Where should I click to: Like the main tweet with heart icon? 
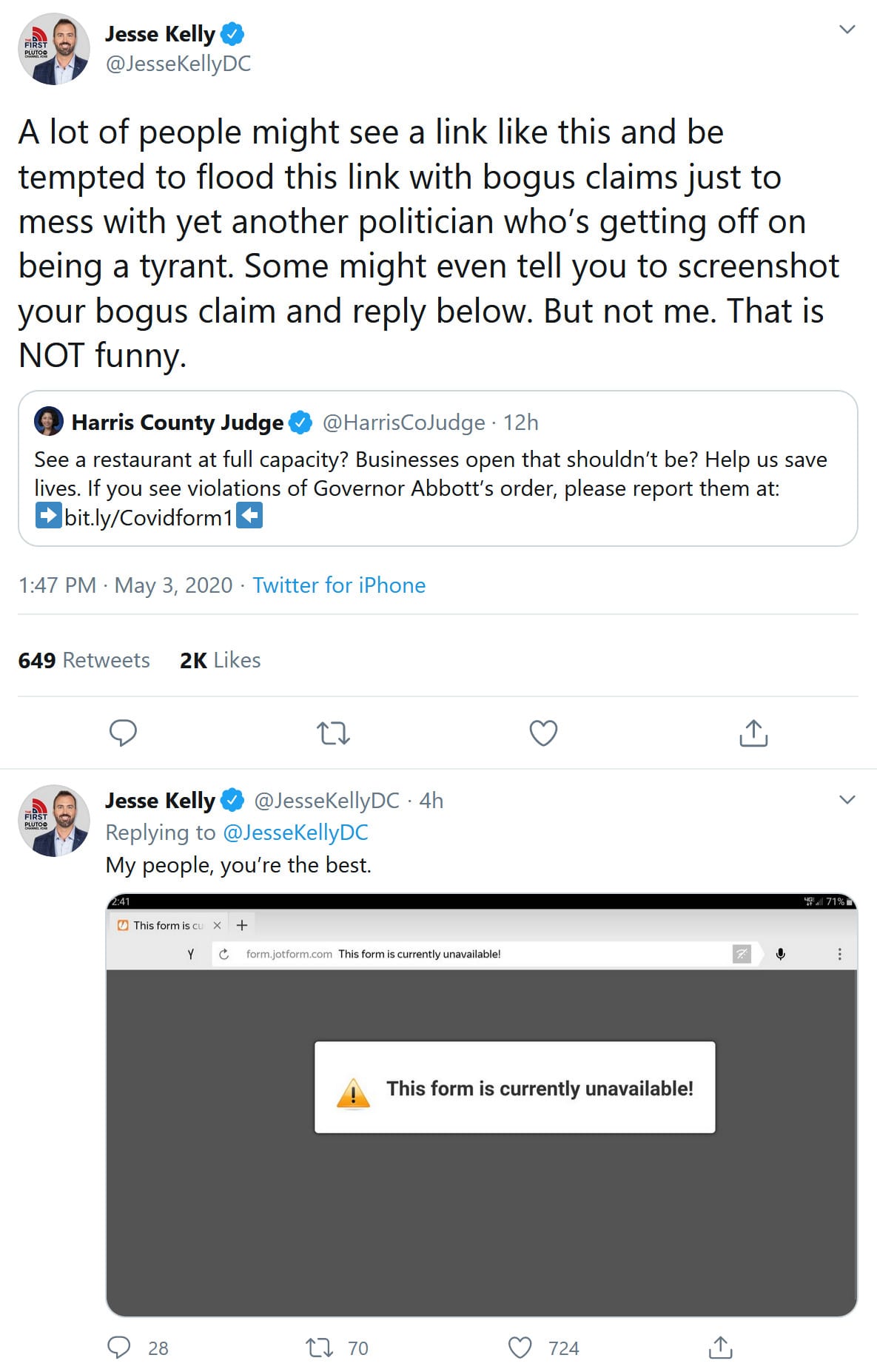(x=543, y=733)
